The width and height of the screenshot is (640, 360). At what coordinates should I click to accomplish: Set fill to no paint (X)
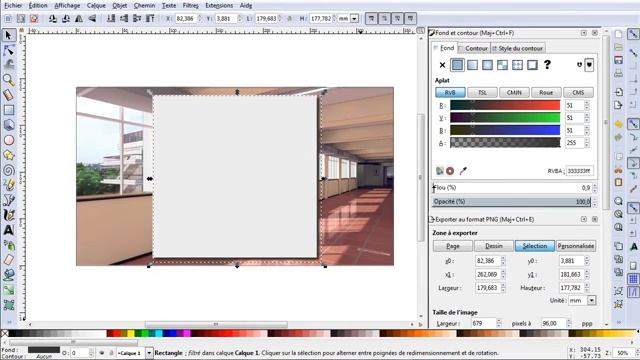pos(442,65)
